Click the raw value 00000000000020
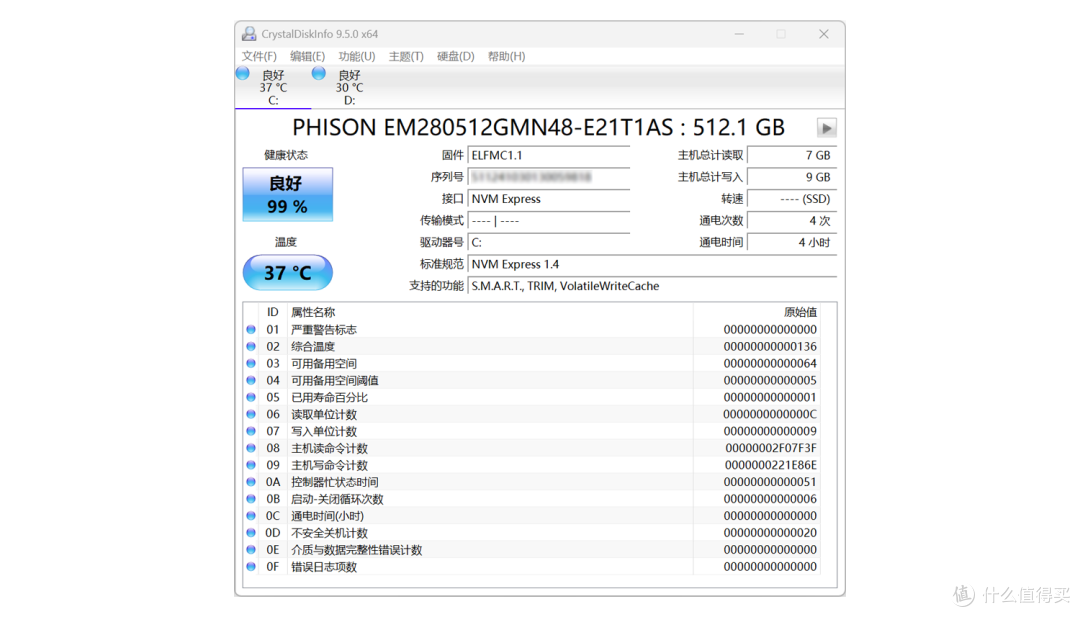This screenshot has width=1080, height=617. (770, 533)
